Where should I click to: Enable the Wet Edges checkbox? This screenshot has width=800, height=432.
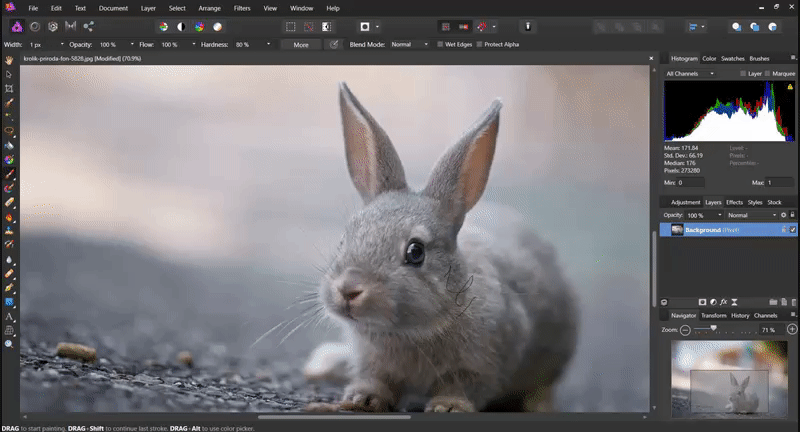point(441,44)
